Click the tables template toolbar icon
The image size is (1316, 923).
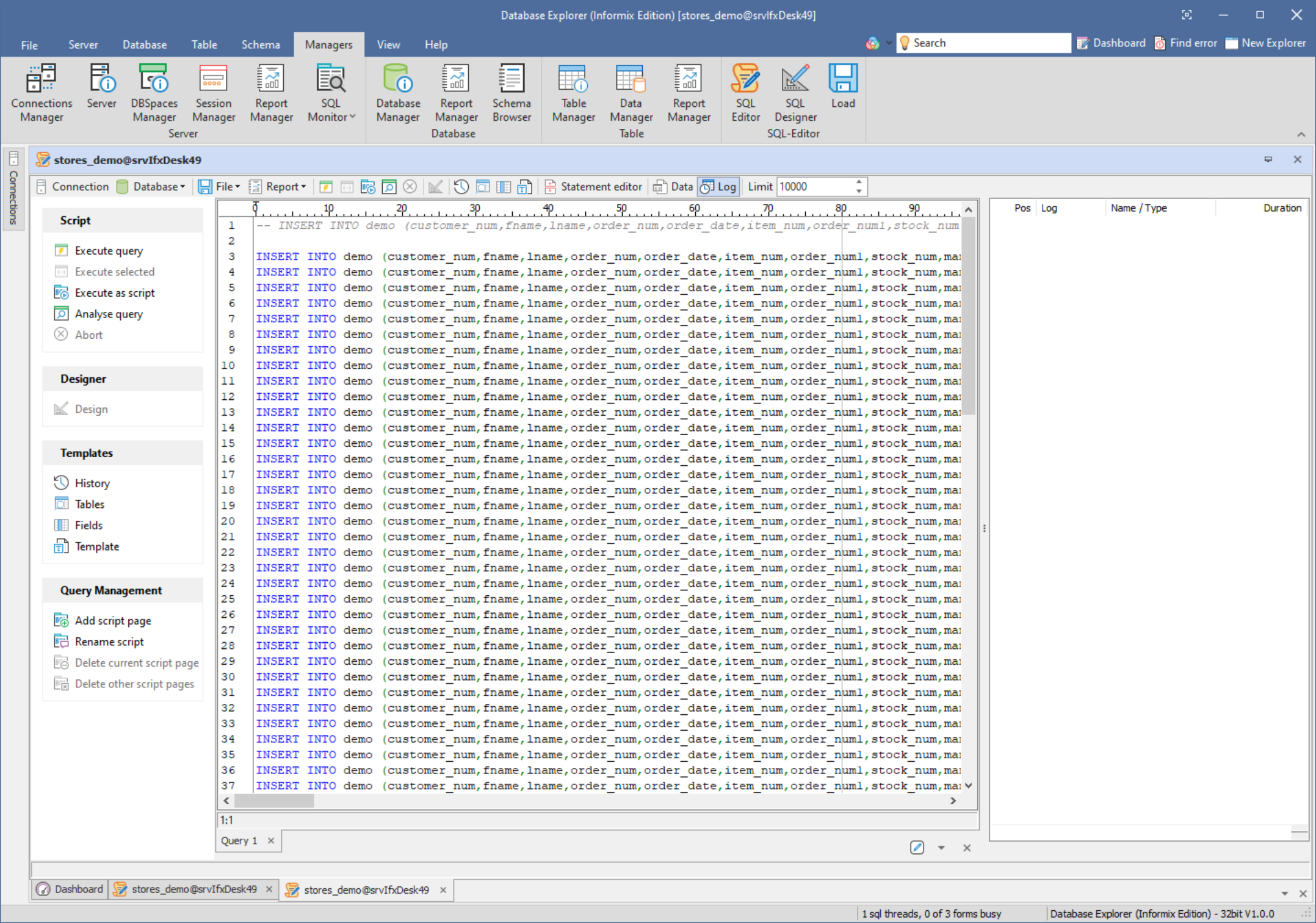[483, 187]
